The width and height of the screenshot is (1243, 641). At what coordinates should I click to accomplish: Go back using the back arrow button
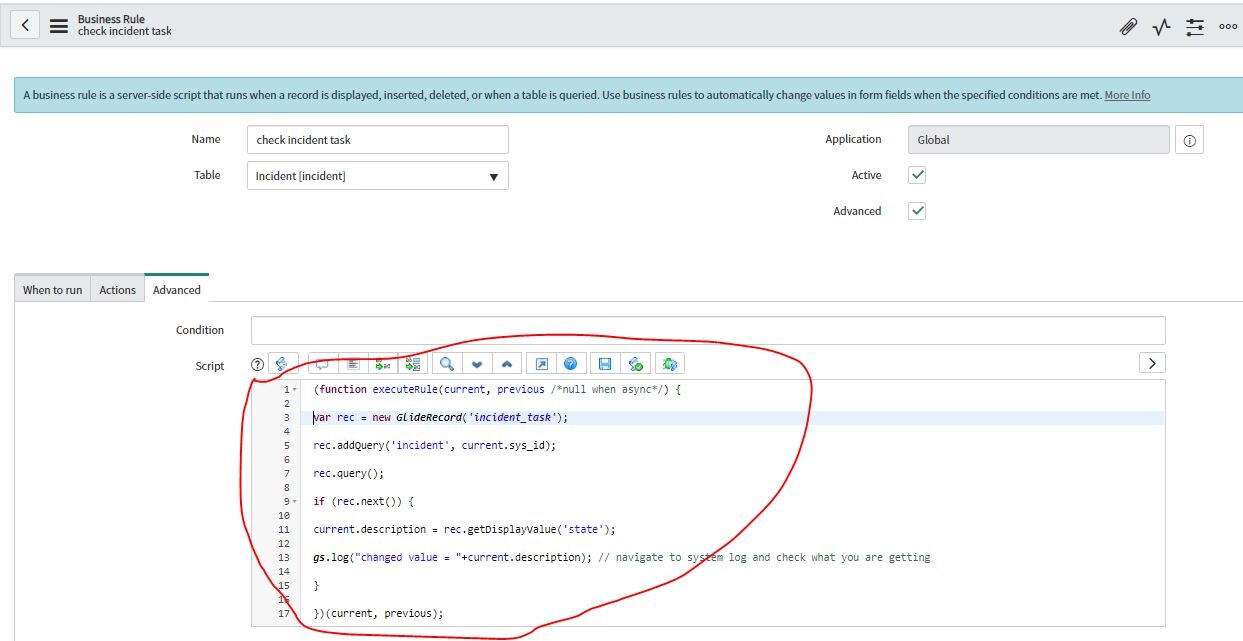(25, 25)
